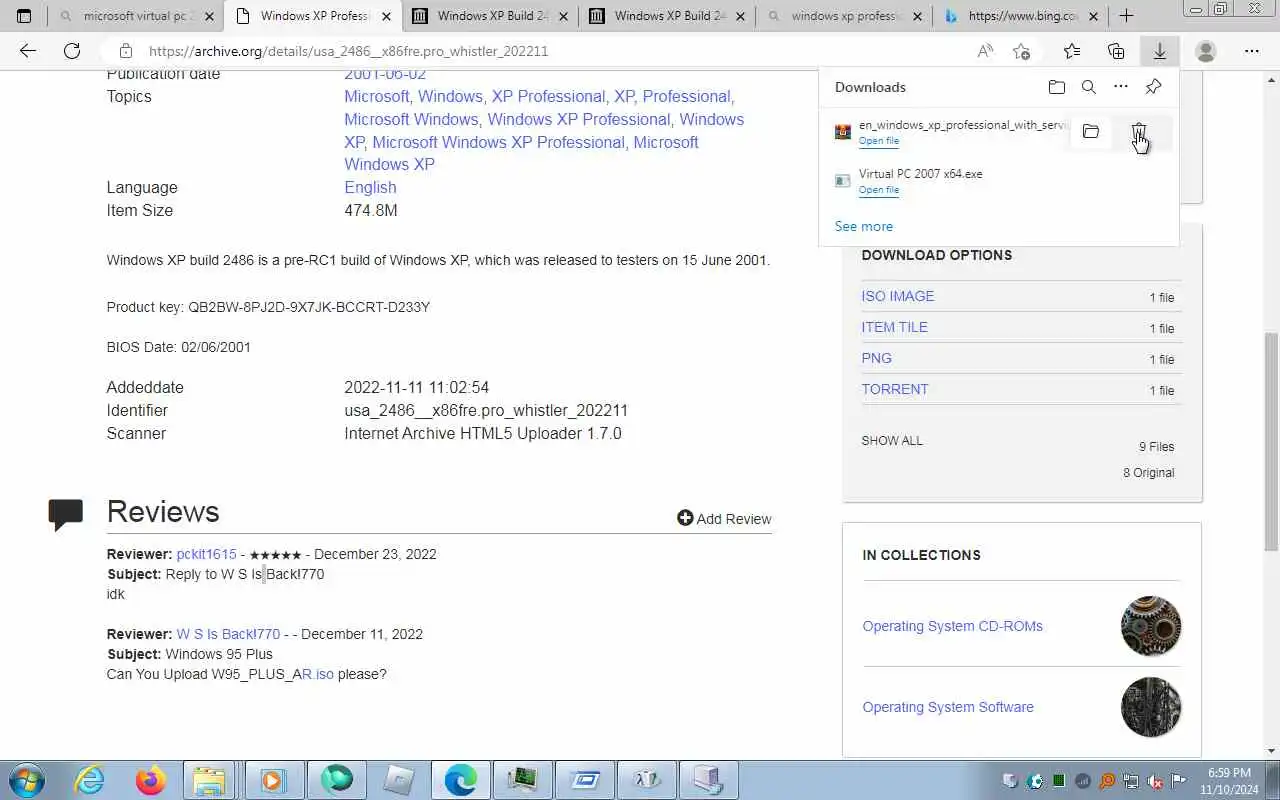Launch Firefox from the taskbar
Viewport: 1280px width, 800px height.
(151, 780)
